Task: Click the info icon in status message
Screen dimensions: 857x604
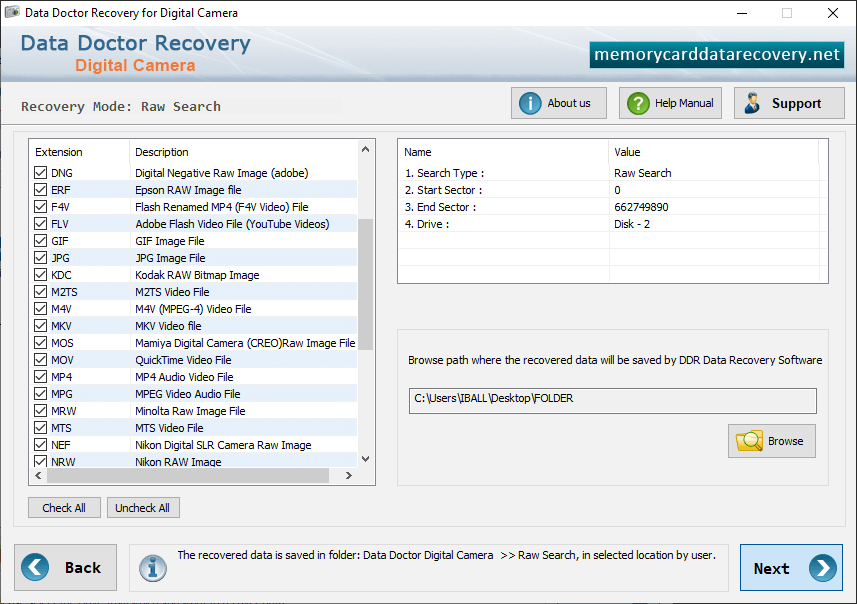Action: click(x=152, y=568)
